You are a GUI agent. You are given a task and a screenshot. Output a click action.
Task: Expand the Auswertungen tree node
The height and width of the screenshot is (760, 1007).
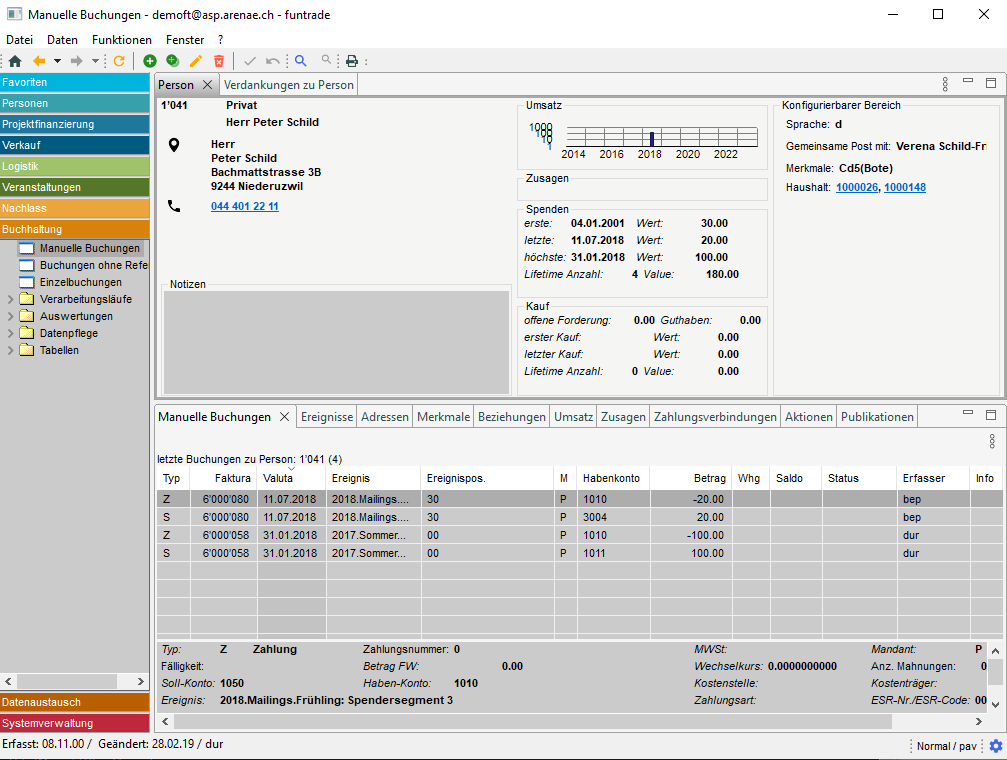click(11, 316)
